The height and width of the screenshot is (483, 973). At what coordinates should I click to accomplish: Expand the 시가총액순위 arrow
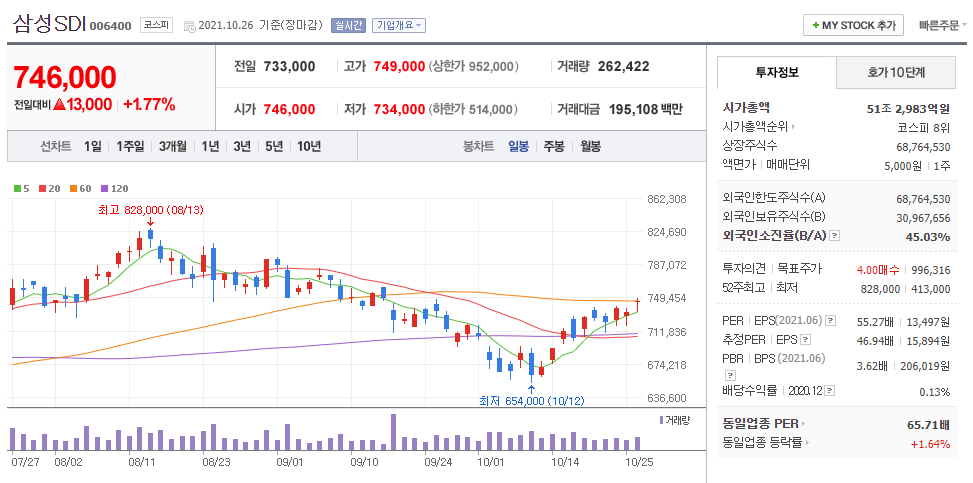click(x=793, y=127)
